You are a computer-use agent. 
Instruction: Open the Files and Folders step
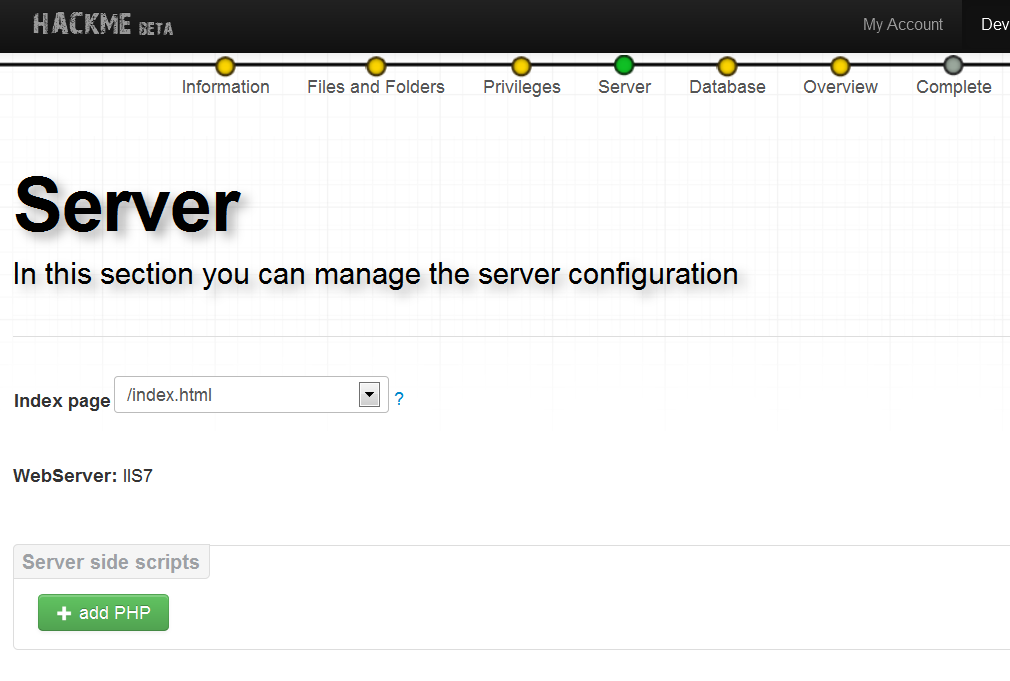[x=376, y=87]
